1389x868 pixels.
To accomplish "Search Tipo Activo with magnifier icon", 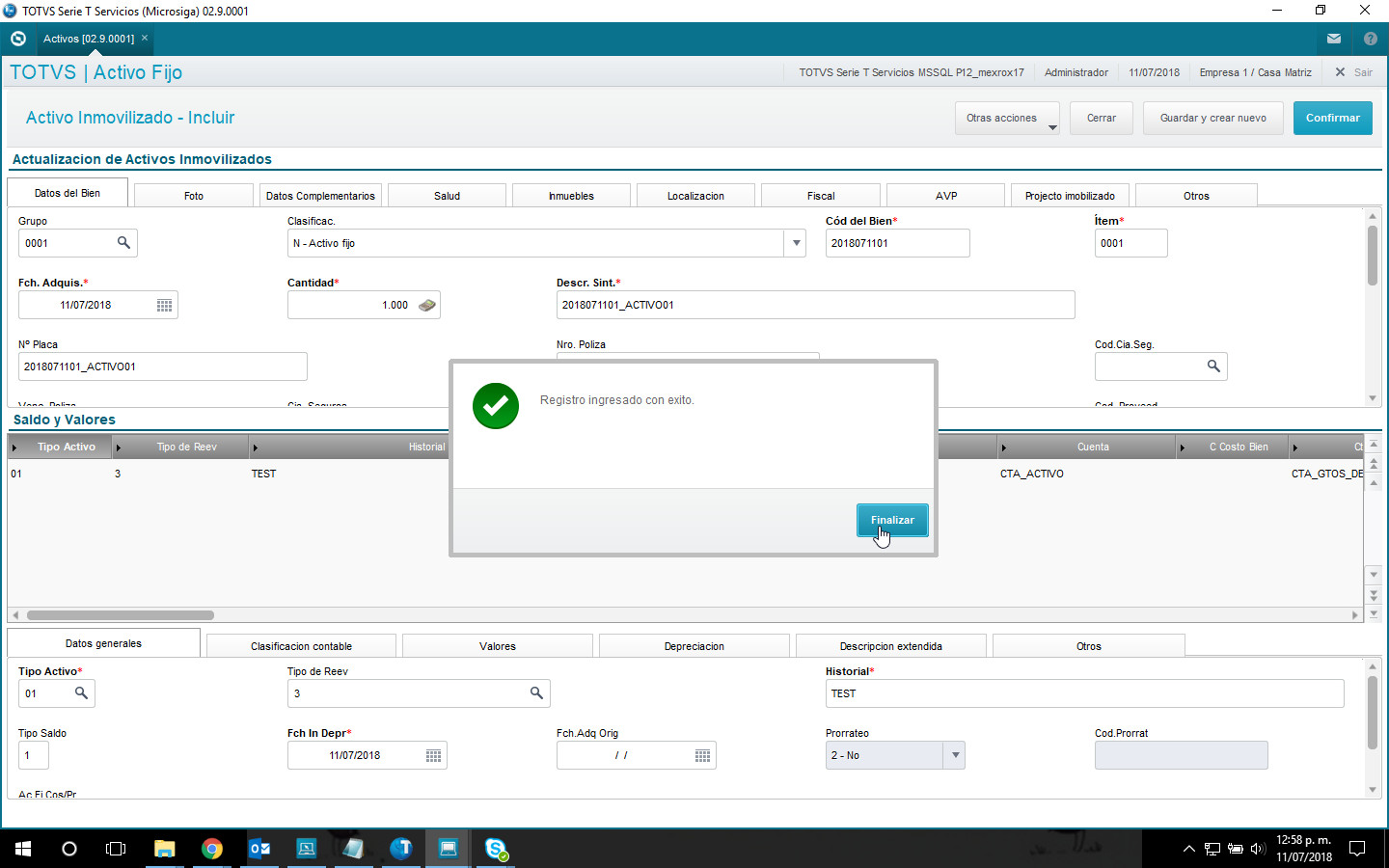I will pyautogui.click(x=81, y=693).
